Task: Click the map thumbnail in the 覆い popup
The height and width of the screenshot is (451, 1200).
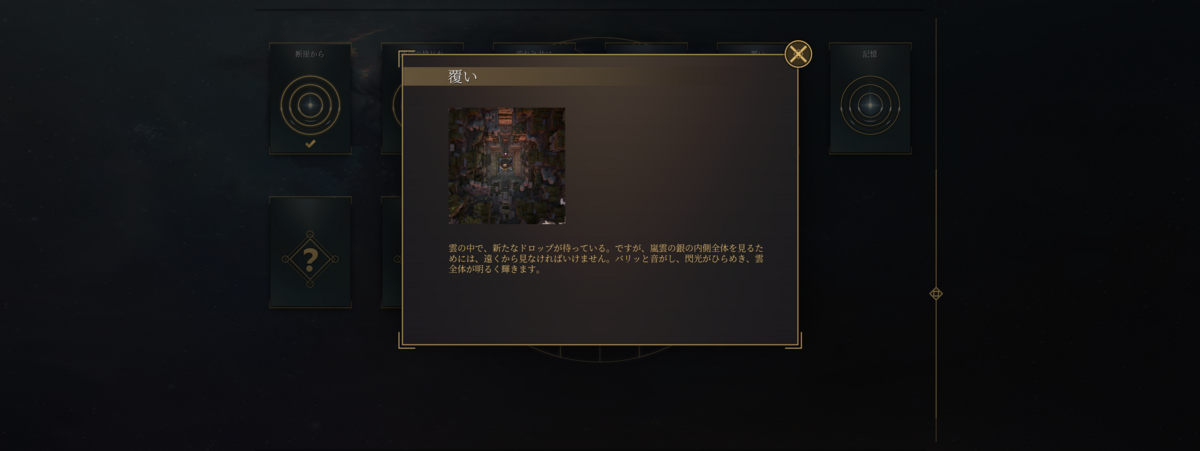Action: pyautogui.click(x=507, y=165)
